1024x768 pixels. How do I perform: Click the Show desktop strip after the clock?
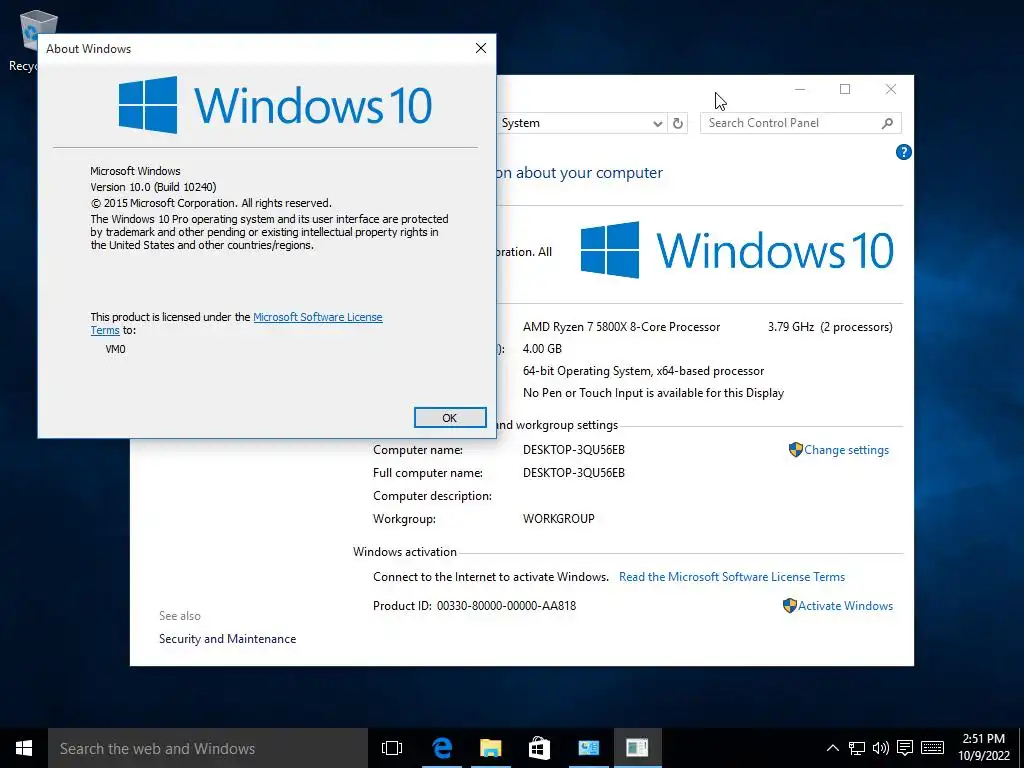[x=1021, y=748]
